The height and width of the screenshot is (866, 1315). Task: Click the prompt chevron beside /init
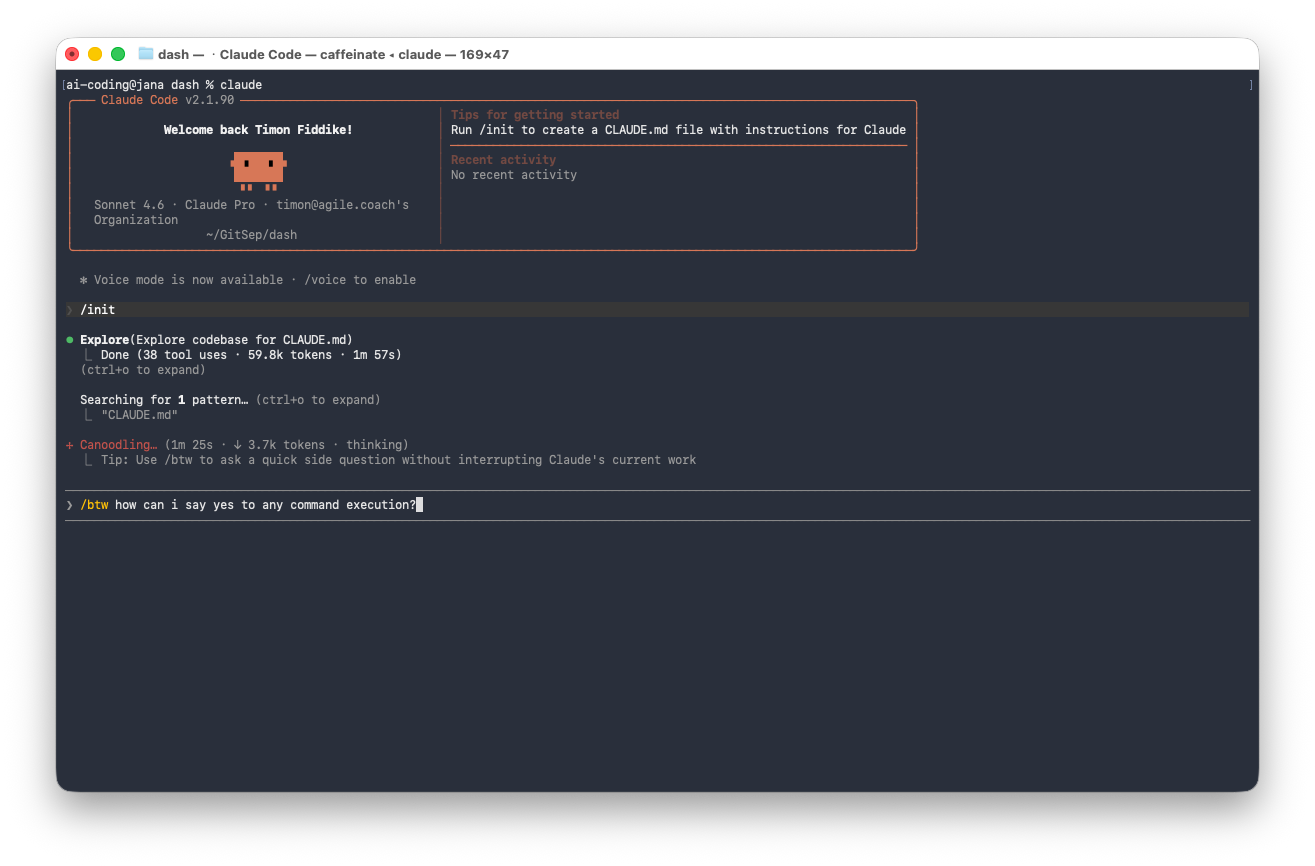point(70,310)
